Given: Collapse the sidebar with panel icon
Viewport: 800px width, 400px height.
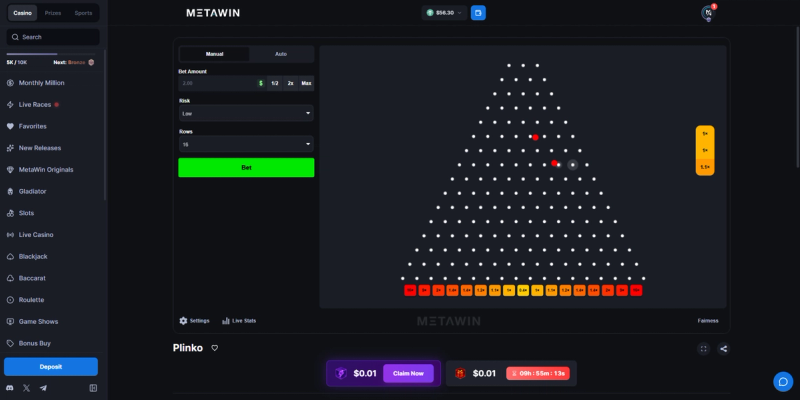Looking at the screenshot, I should 93,388.
